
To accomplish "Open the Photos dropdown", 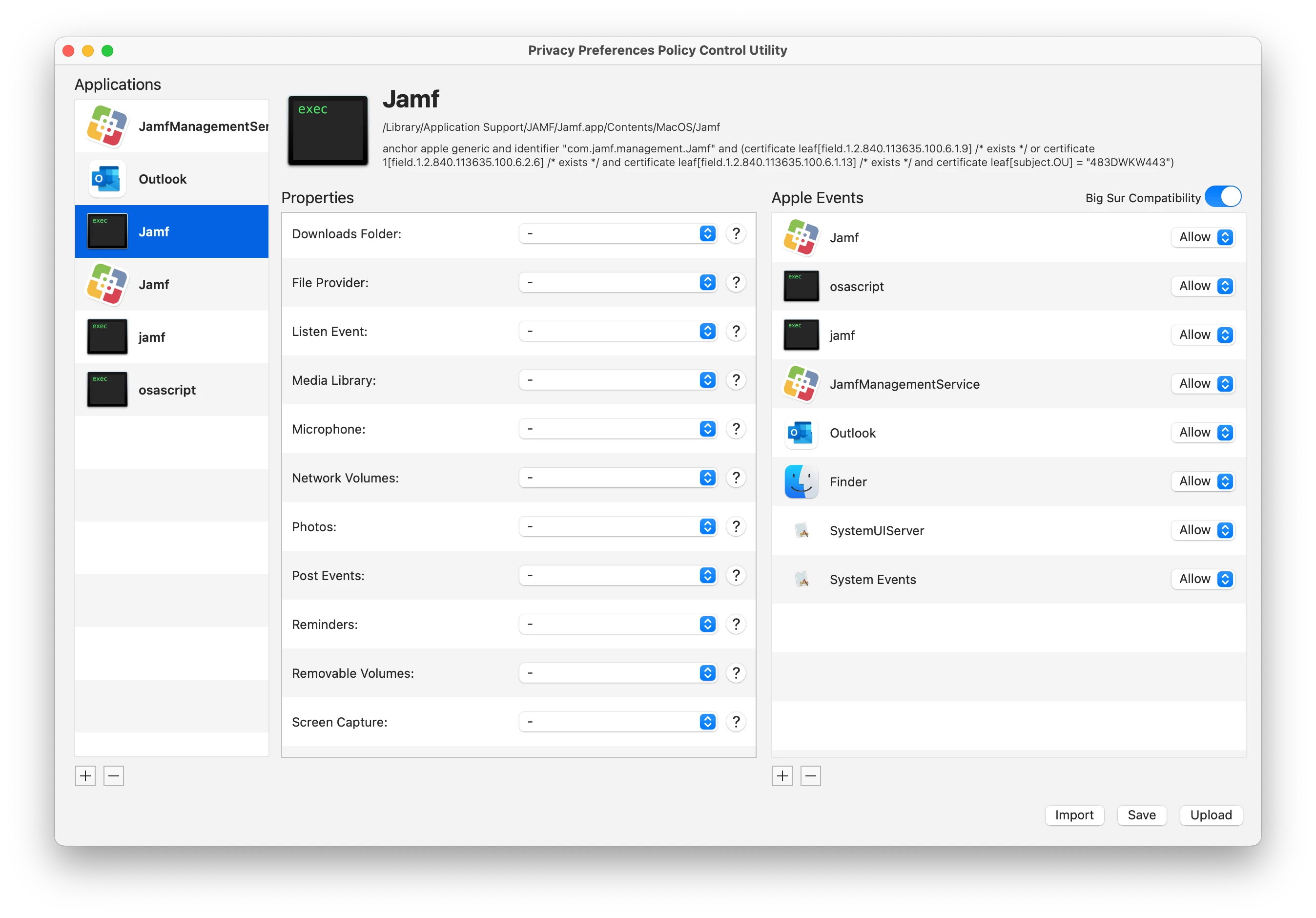I will [618, 526].
